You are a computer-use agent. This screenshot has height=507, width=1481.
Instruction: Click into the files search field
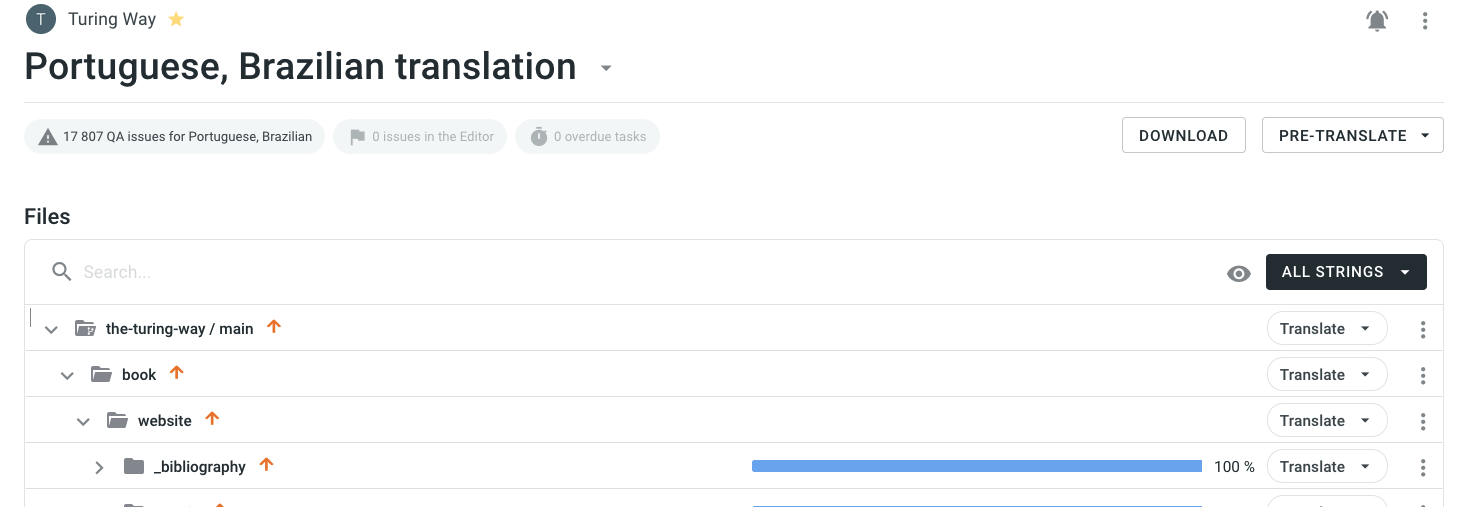600,272
